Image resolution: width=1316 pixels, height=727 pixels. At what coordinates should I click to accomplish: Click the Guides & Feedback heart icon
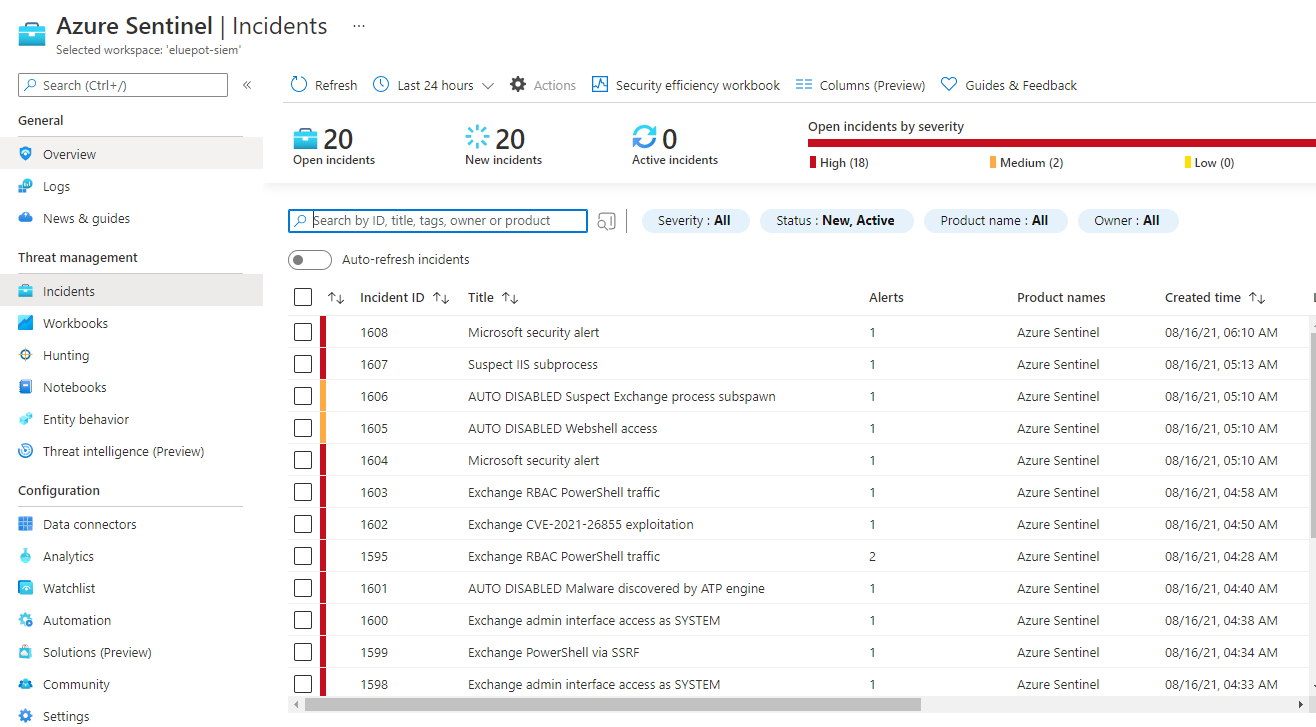pyautogui.click(x=949, y=85)
